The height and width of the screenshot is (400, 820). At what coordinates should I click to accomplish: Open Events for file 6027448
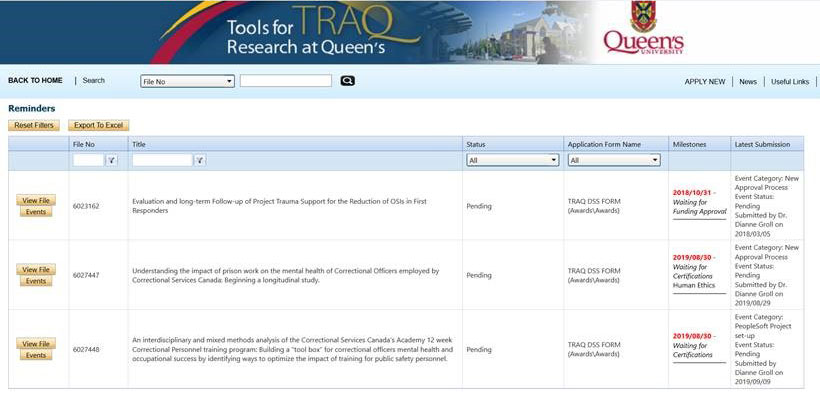[x=36, y=356]
